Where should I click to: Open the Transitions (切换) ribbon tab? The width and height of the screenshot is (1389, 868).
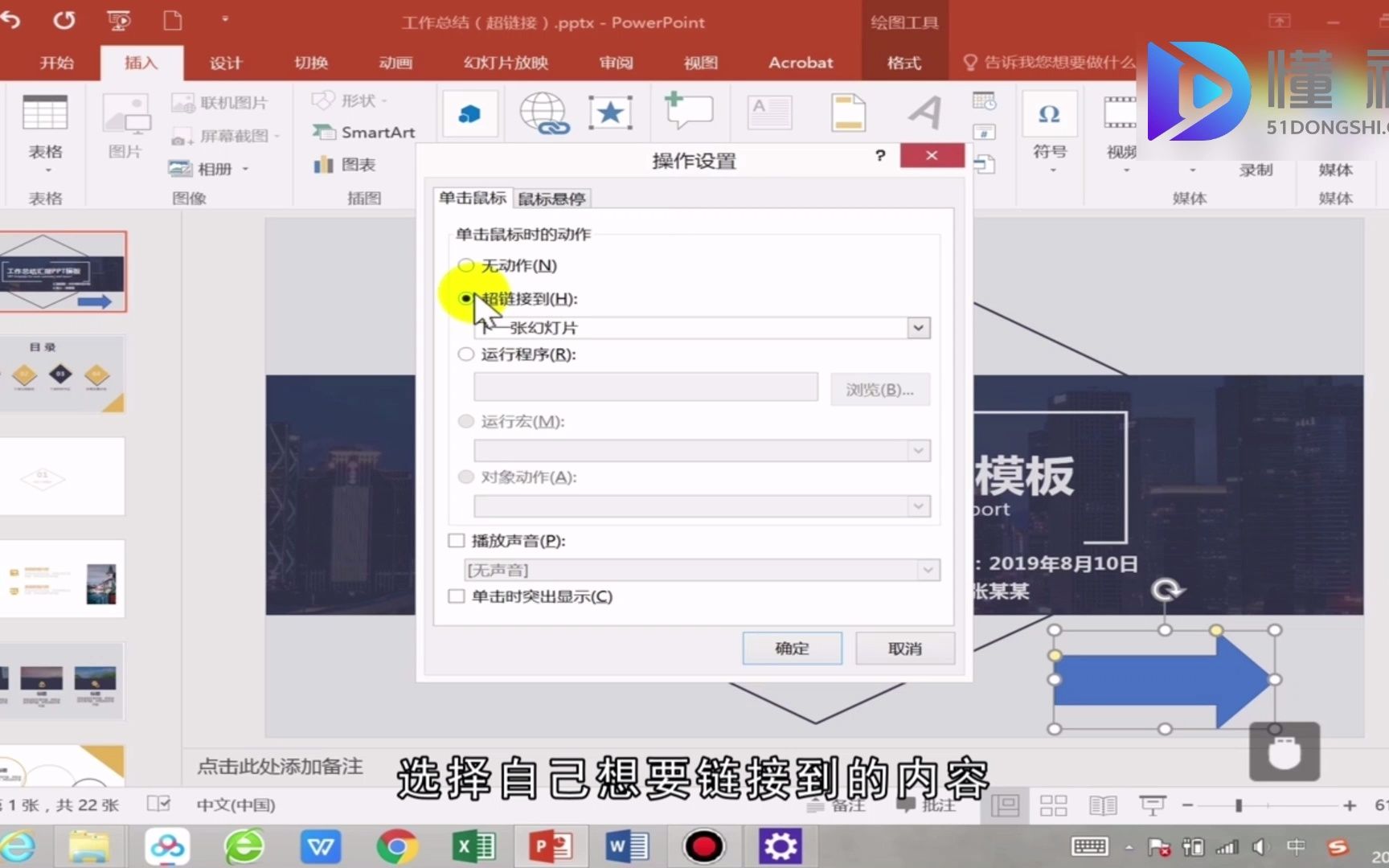point(311,63)
